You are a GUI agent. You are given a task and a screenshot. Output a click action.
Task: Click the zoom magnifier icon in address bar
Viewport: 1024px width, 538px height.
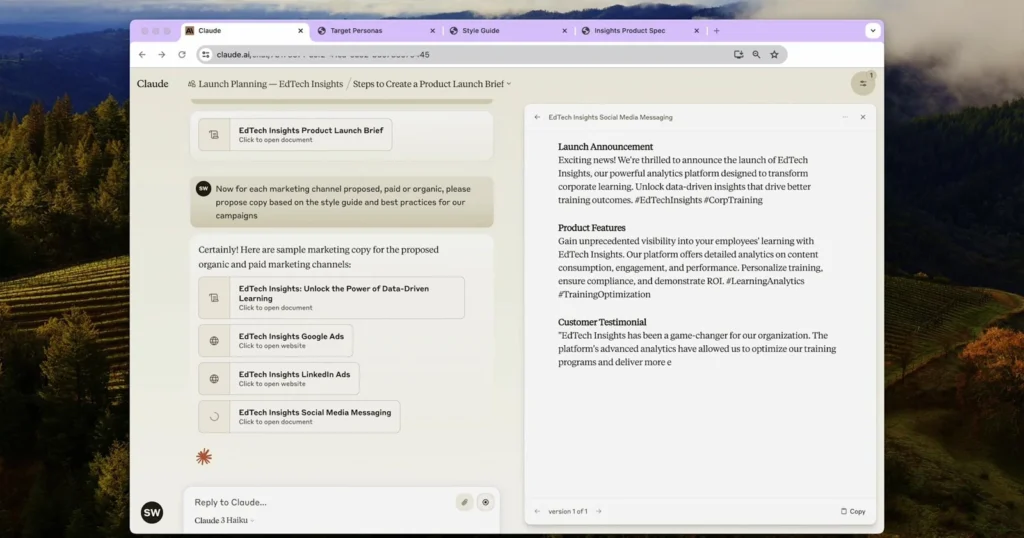click(x=756, y=55)
